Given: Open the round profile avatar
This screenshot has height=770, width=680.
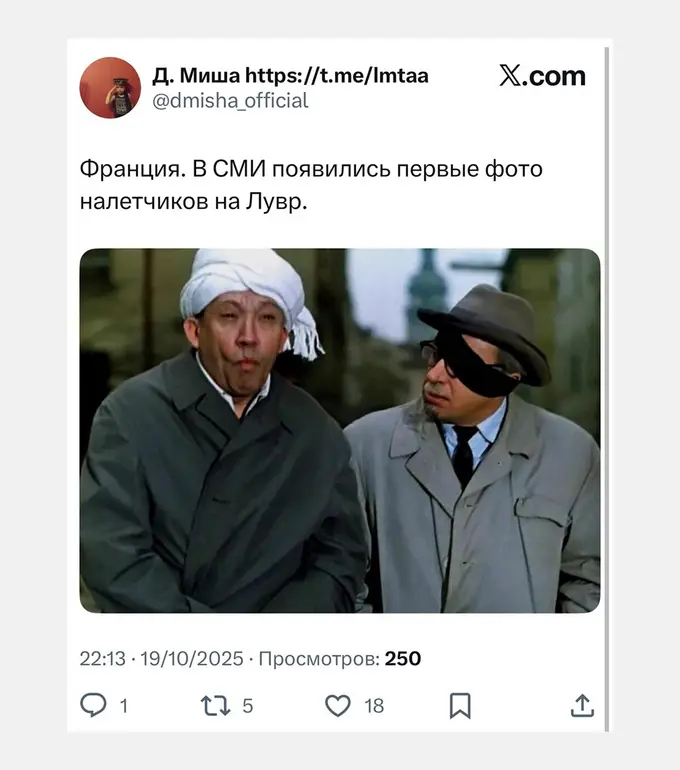Looking at the screenshot, I should [x=110, y=88].
